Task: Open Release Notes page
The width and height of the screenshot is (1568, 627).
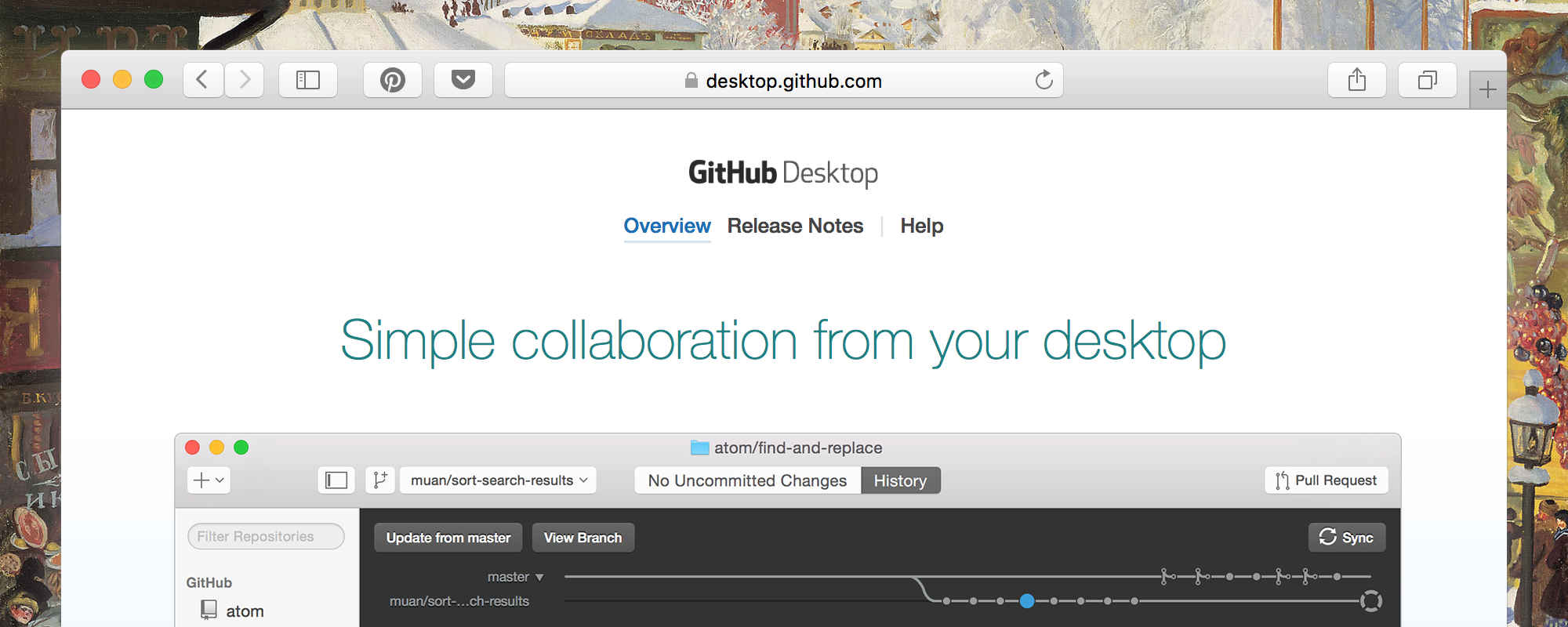Action: (795, 227)
